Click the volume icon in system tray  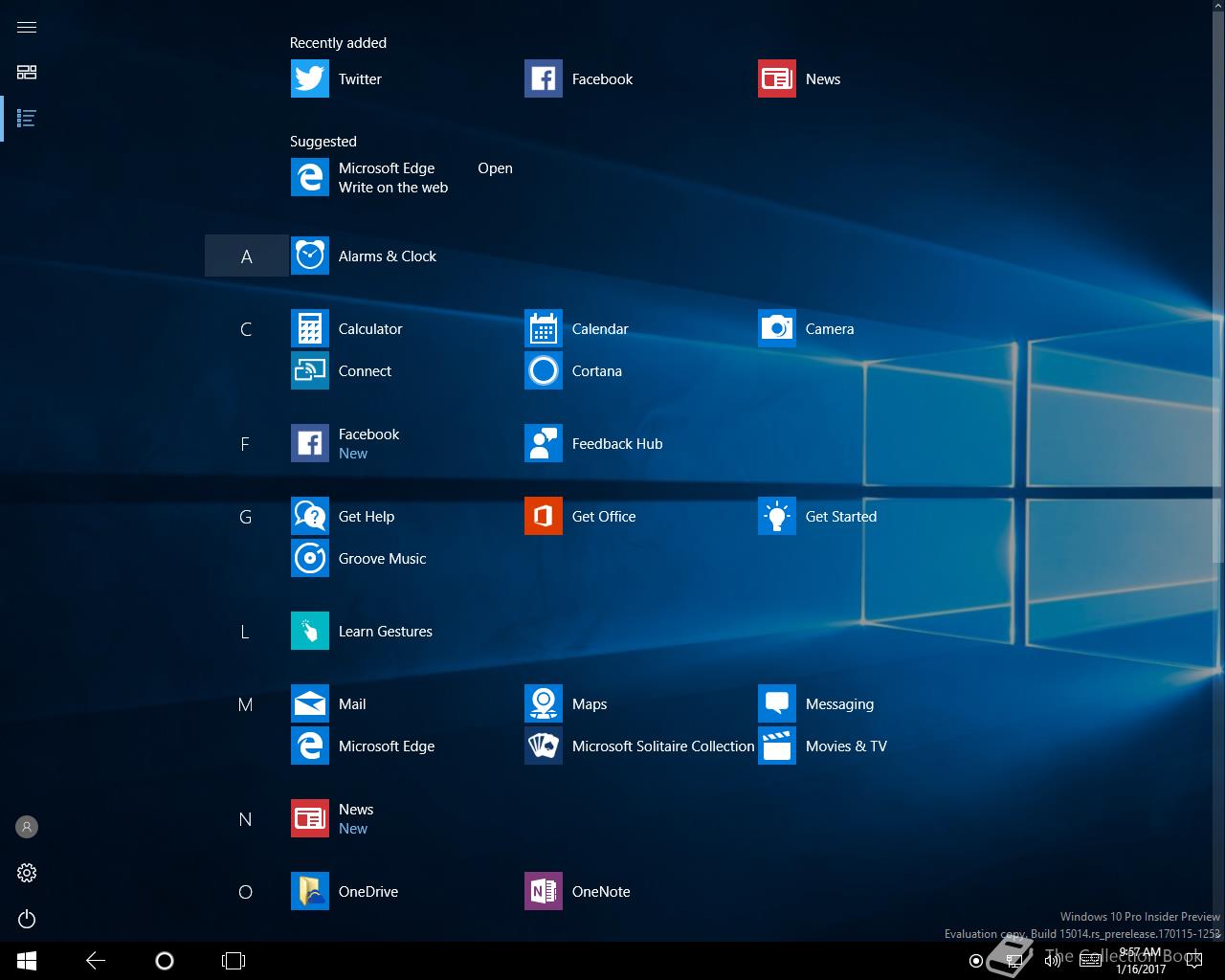(1053, 961)
